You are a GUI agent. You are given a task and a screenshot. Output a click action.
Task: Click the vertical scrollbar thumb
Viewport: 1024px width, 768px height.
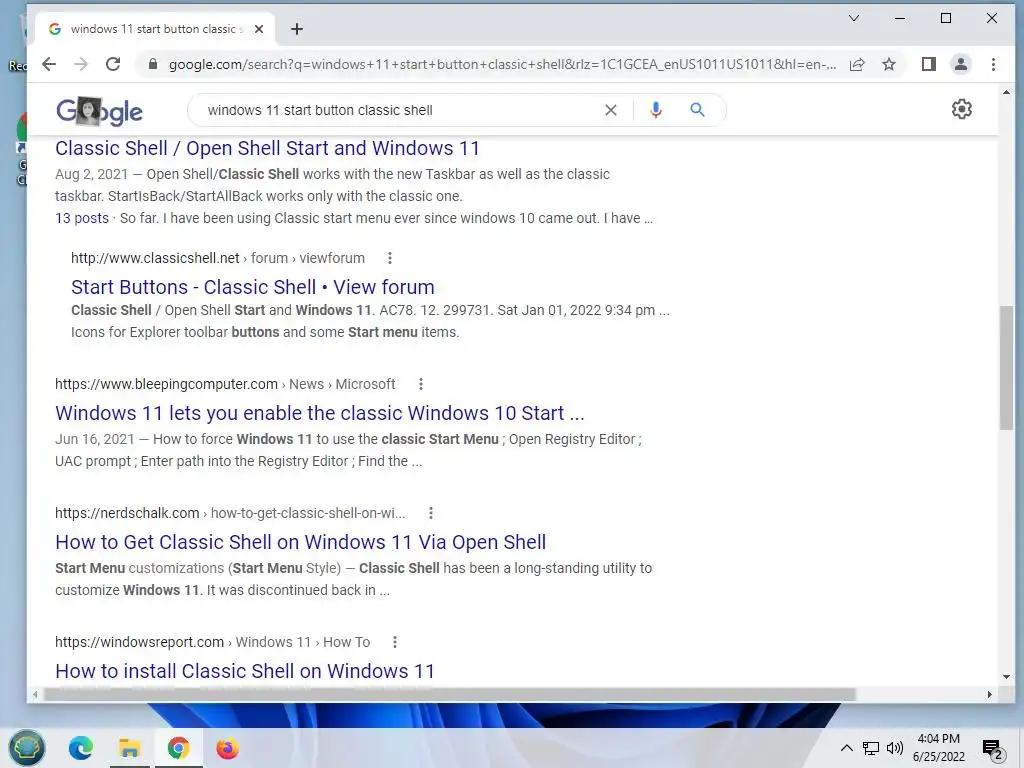1006,368
